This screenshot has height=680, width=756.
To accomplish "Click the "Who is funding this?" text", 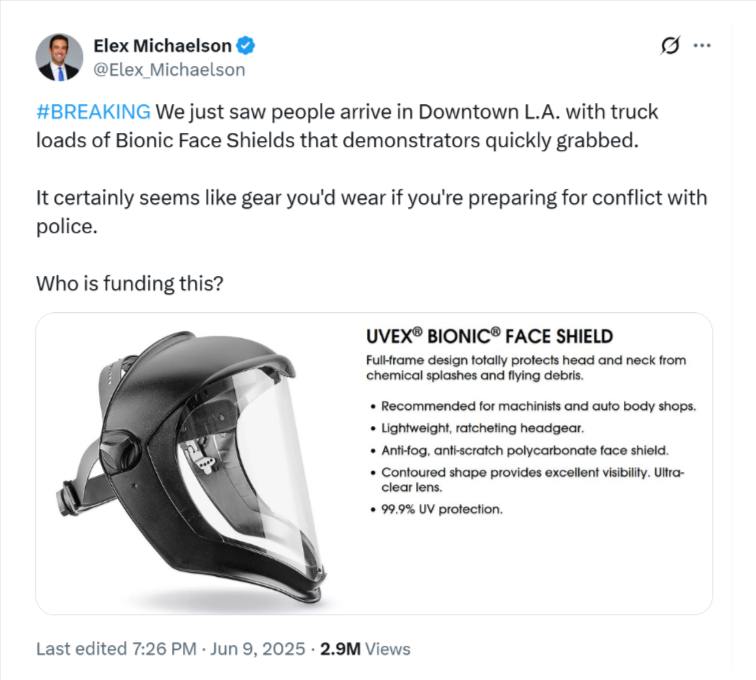I will 130,284.
